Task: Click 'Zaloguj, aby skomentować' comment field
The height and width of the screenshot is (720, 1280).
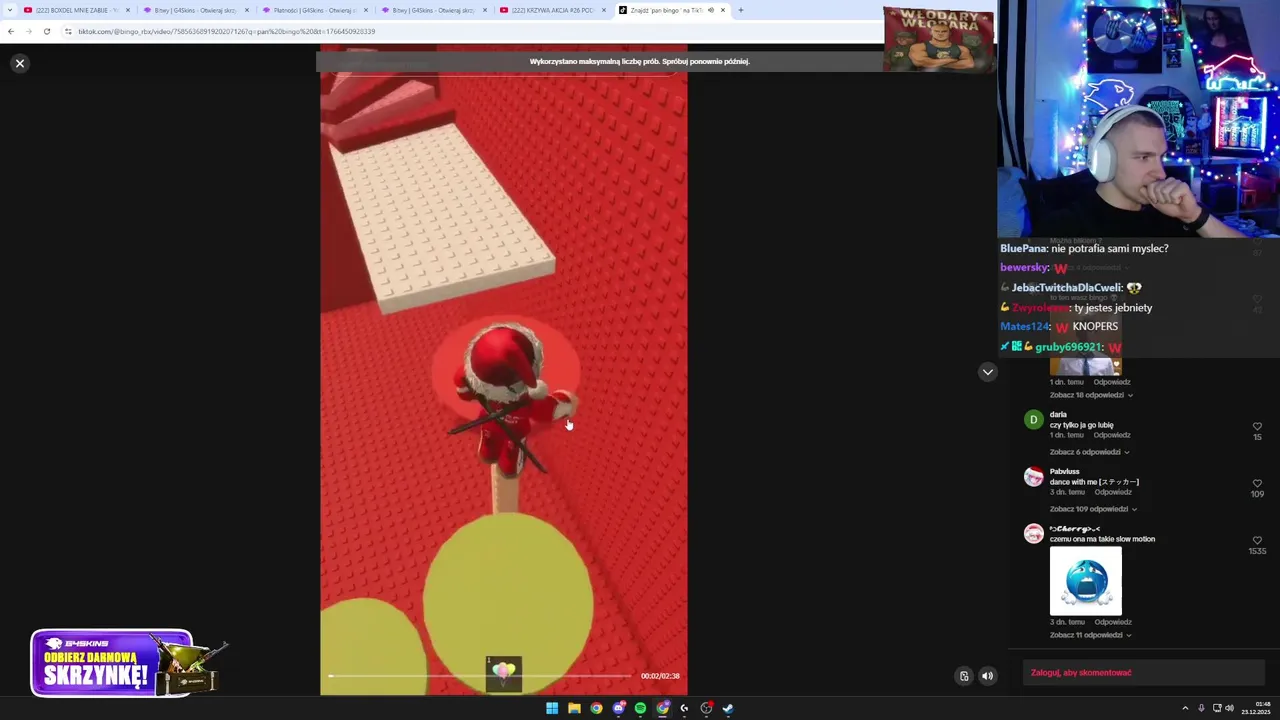Action: click(1143, 673)
